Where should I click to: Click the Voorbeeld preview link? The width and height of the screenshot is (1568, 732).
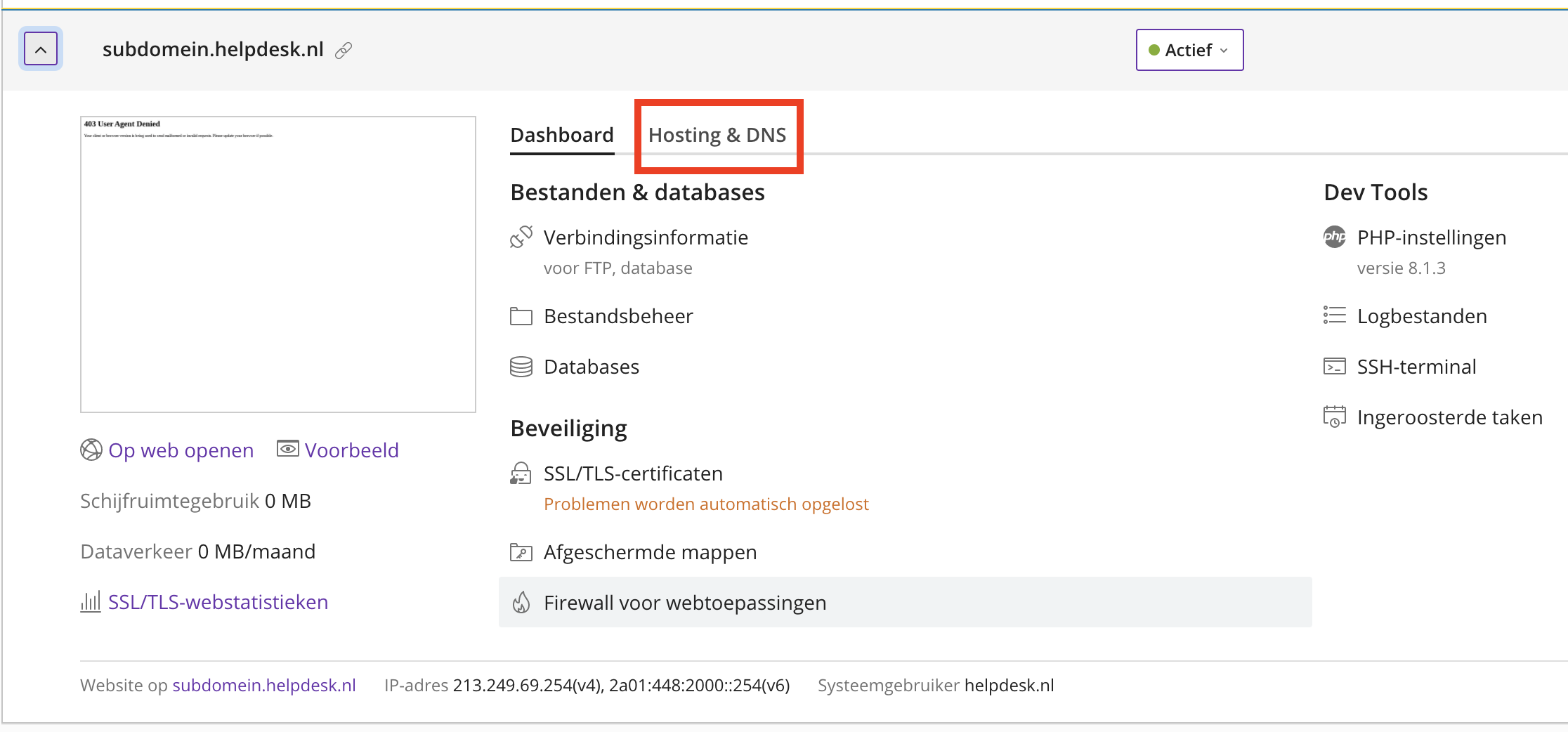coord(351,450)
